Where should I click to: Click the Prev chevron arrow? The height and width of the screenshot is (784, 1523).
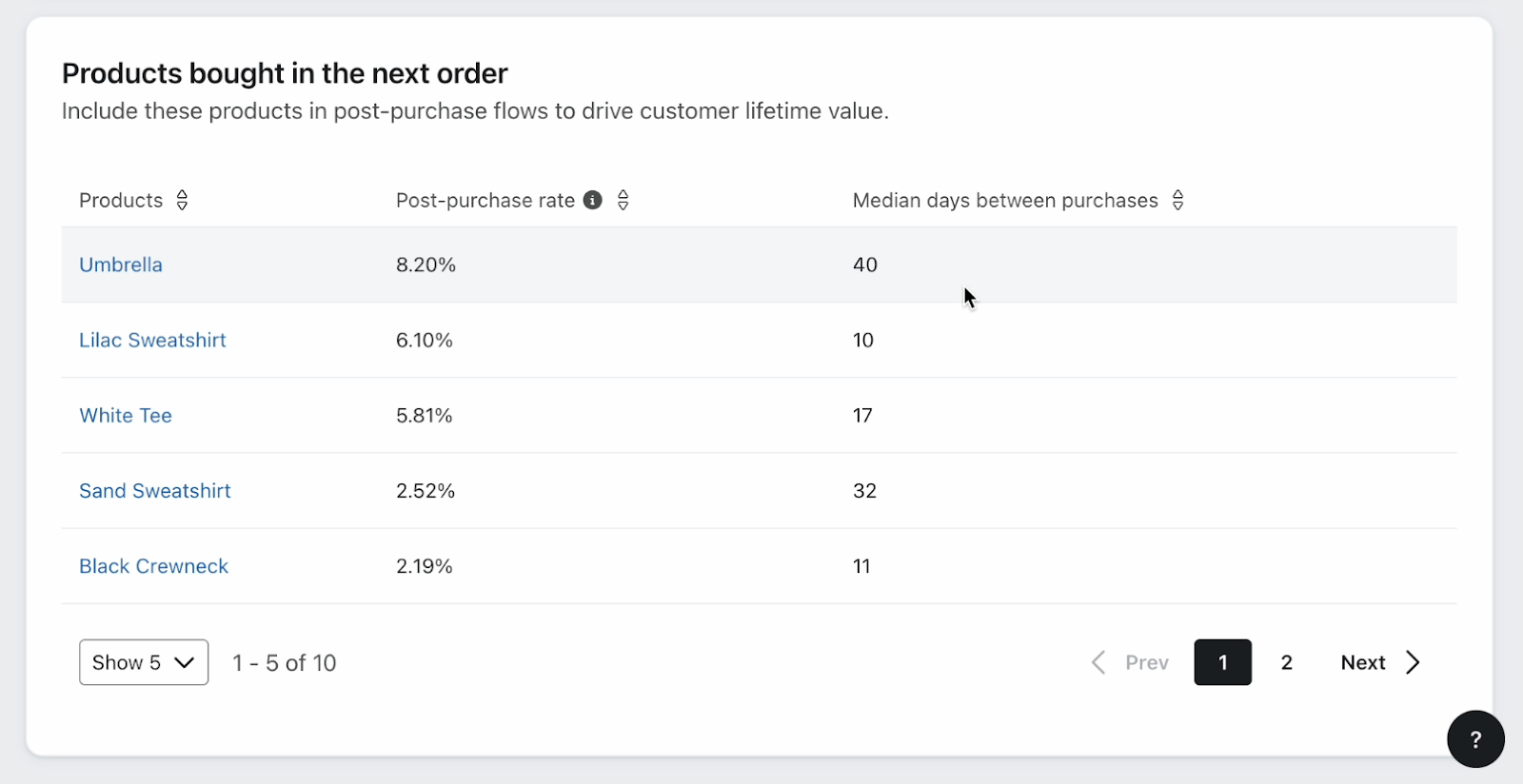click(x=1098, y=662)
